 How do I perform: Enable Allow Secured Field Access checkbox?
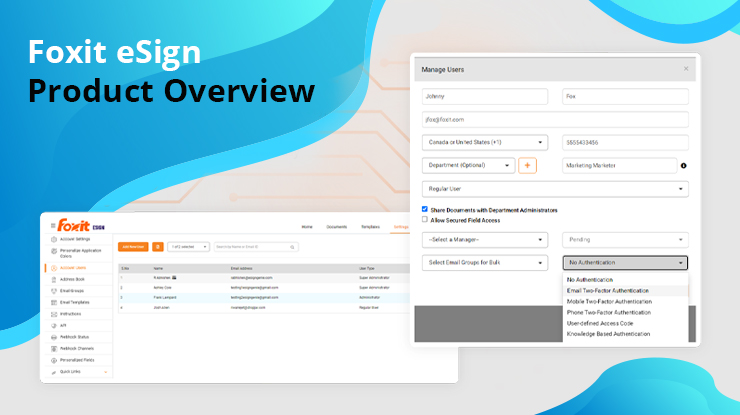pos(425,219)
